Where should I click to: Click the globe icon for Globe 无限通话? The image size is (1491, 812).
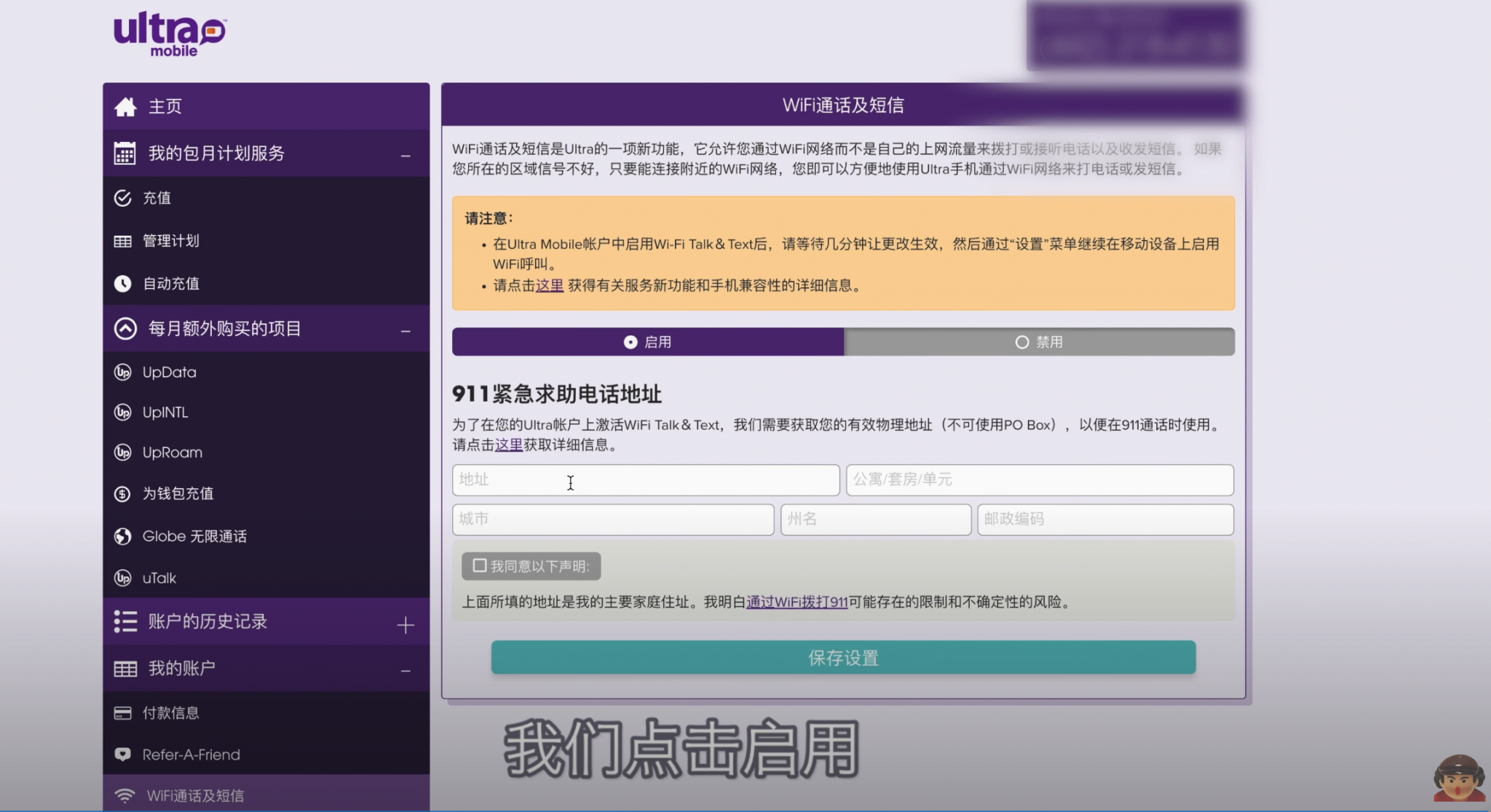pyautogui.click(x=122, y=536)
